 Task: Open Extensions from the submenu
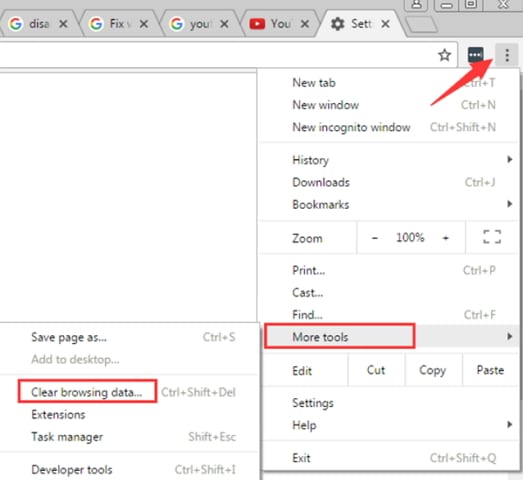tap(129, 415)
